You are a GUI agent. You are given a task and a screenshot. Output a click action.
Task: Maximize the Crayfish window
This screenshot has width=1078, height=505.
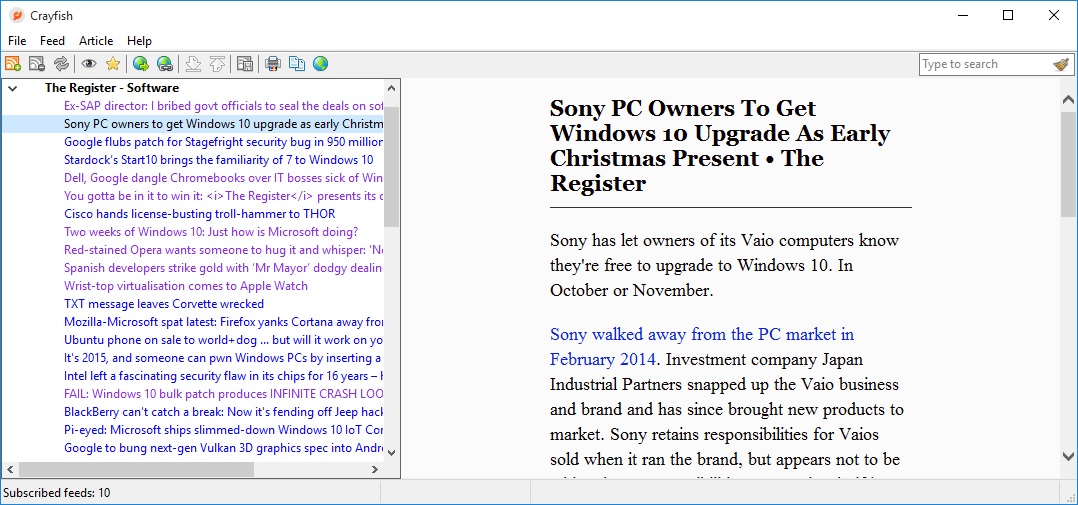[1008, 15]
